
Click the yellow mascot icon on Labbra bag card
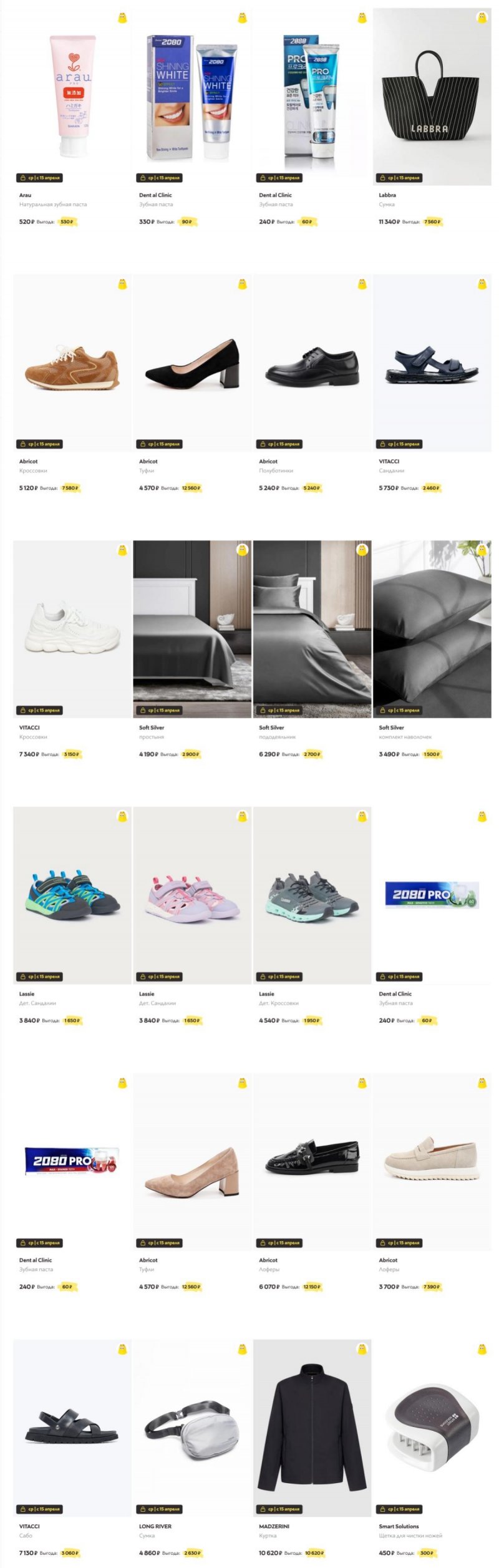click(x=482, y=18)
